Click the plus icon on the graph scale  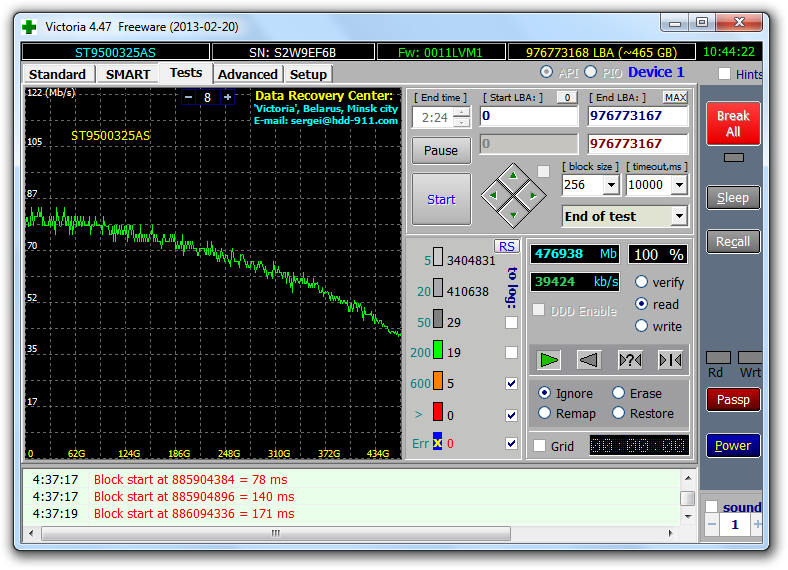227,97
